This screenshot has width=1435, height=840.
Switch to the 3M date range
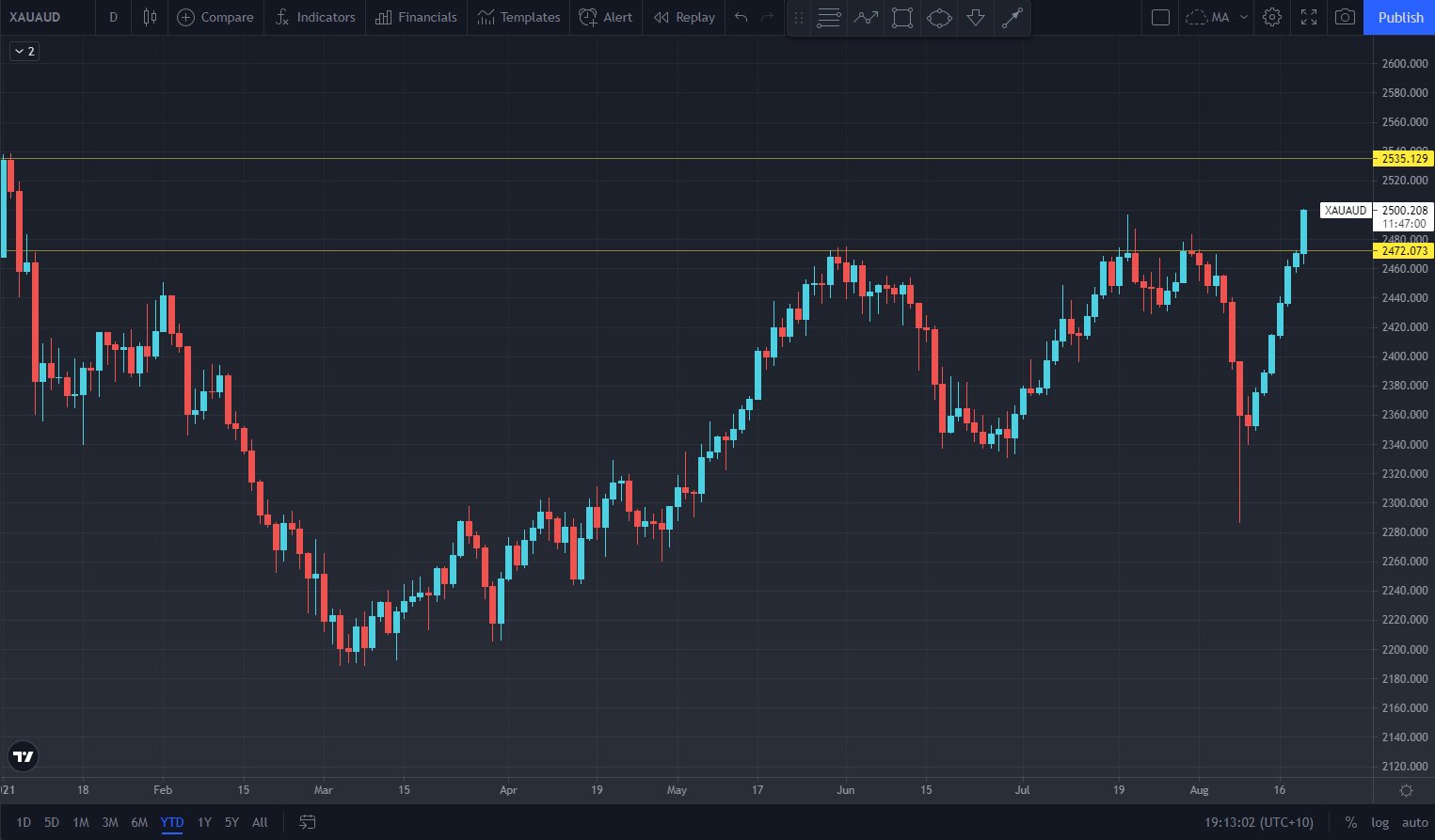tap(110, 822)
